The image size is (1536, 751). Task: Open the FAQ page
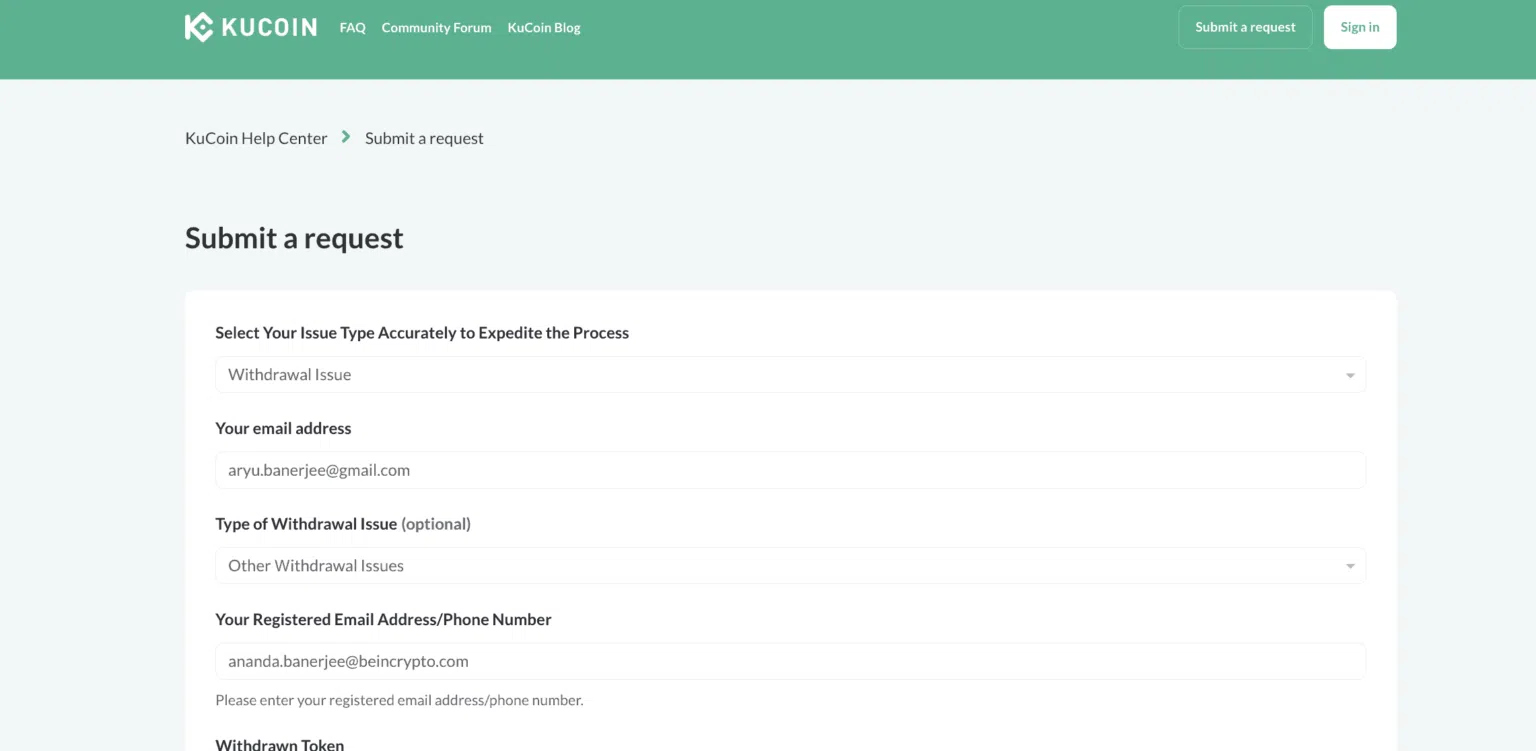(x=353, y=28)
